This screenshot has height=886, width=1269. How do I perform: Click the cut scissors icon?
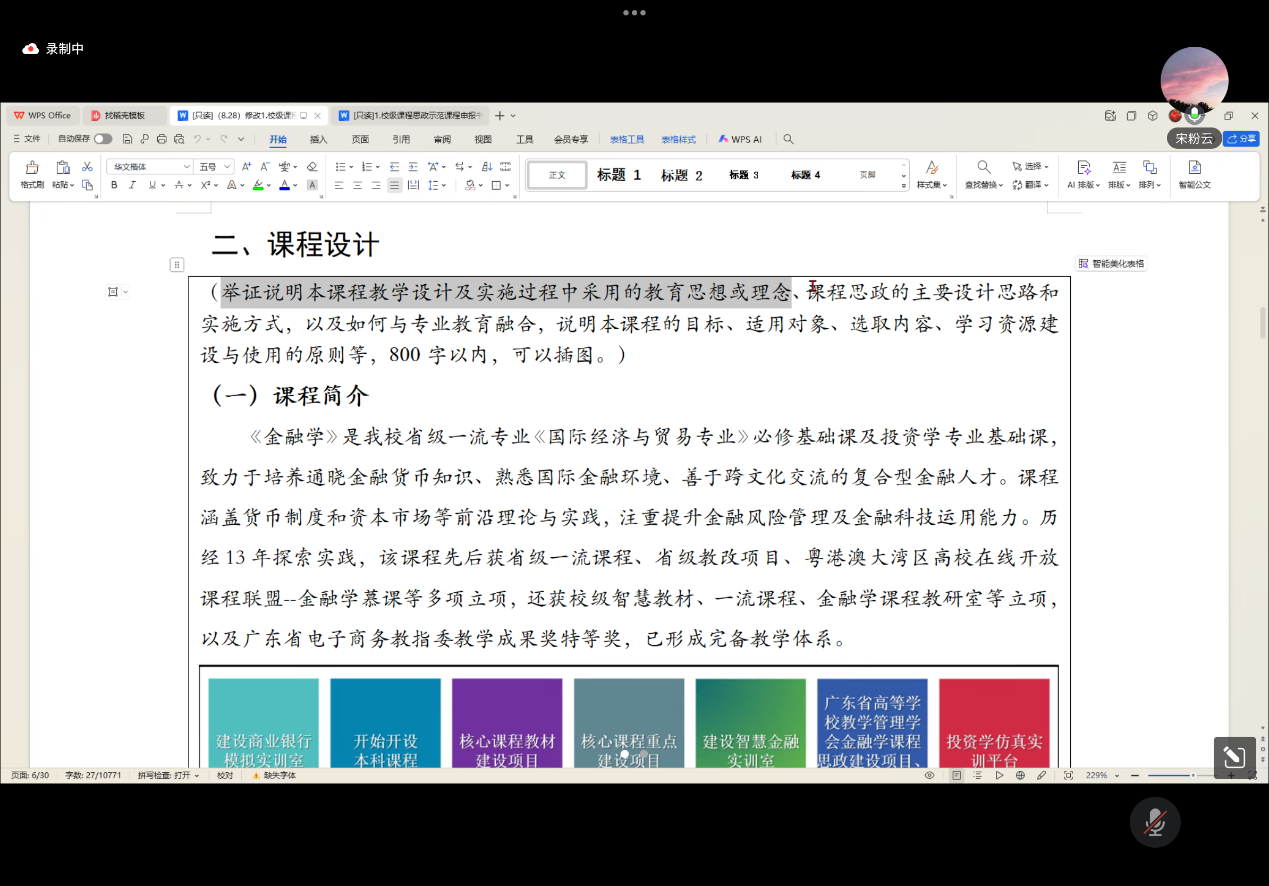pos(87,167)
